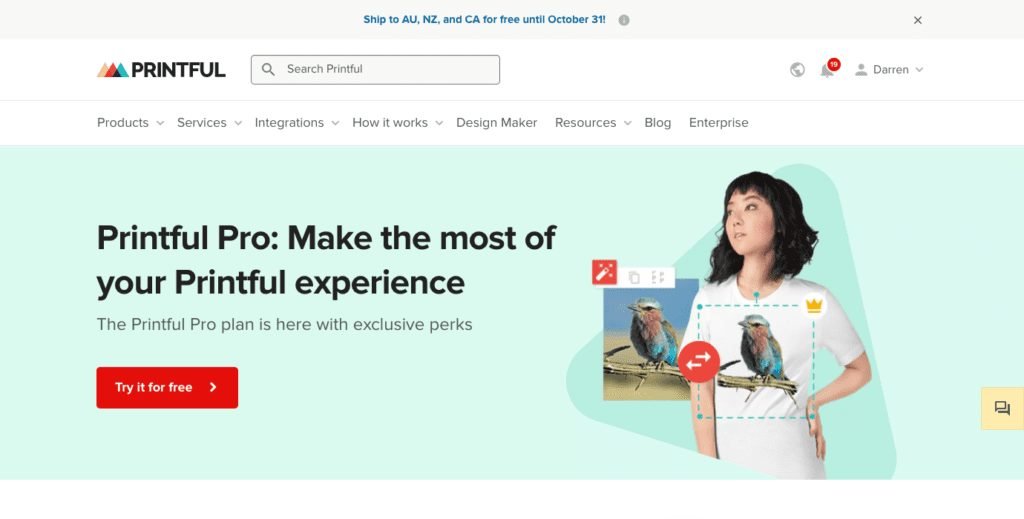The height and width of the screenshot is (519, 1024).
Task: Click the magnifier search icon
Action: (x=268, y=69)
